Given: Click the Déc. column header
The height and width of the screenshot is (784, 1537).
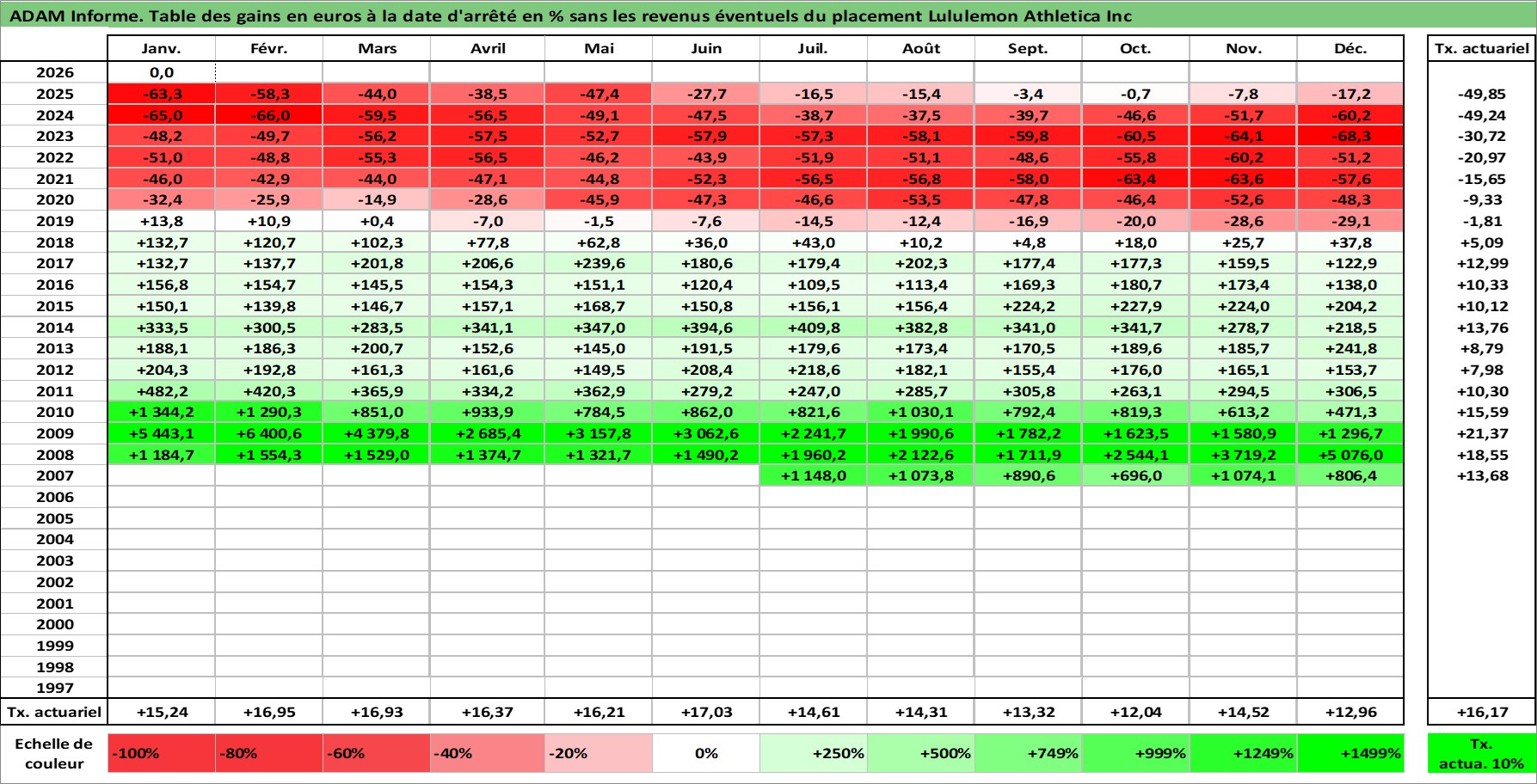Looking at the screenshot, I should (1350, 48).
